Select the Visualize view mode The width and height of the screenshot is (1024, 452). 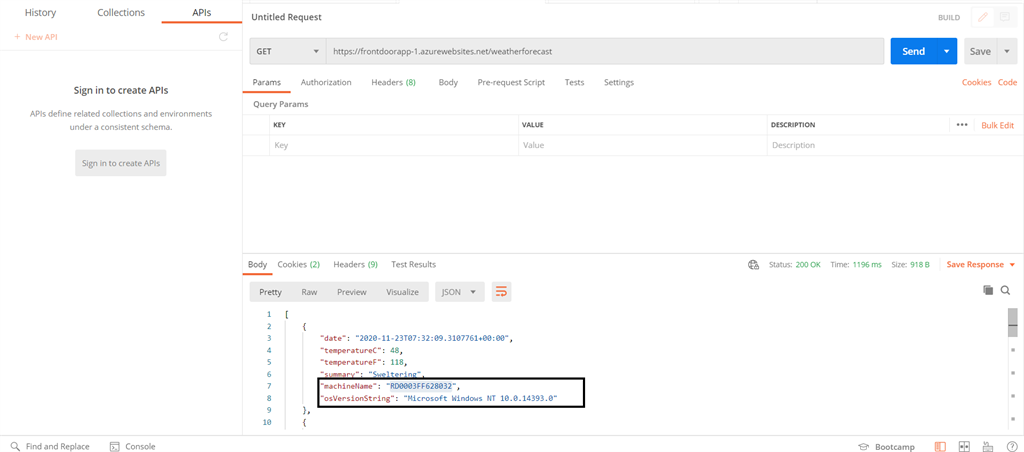click(x=402, y=292)
